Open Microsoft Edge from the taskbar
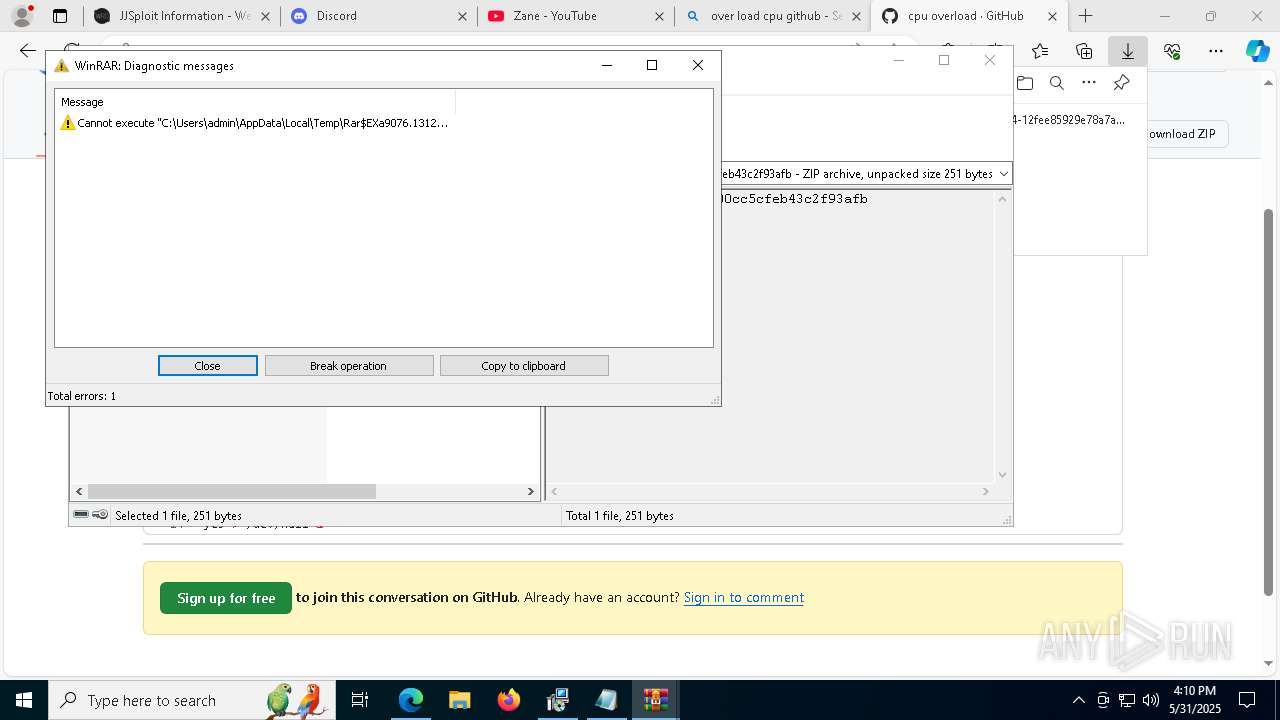This screenshot has width=1280, height=720. (x=411, y=700)
